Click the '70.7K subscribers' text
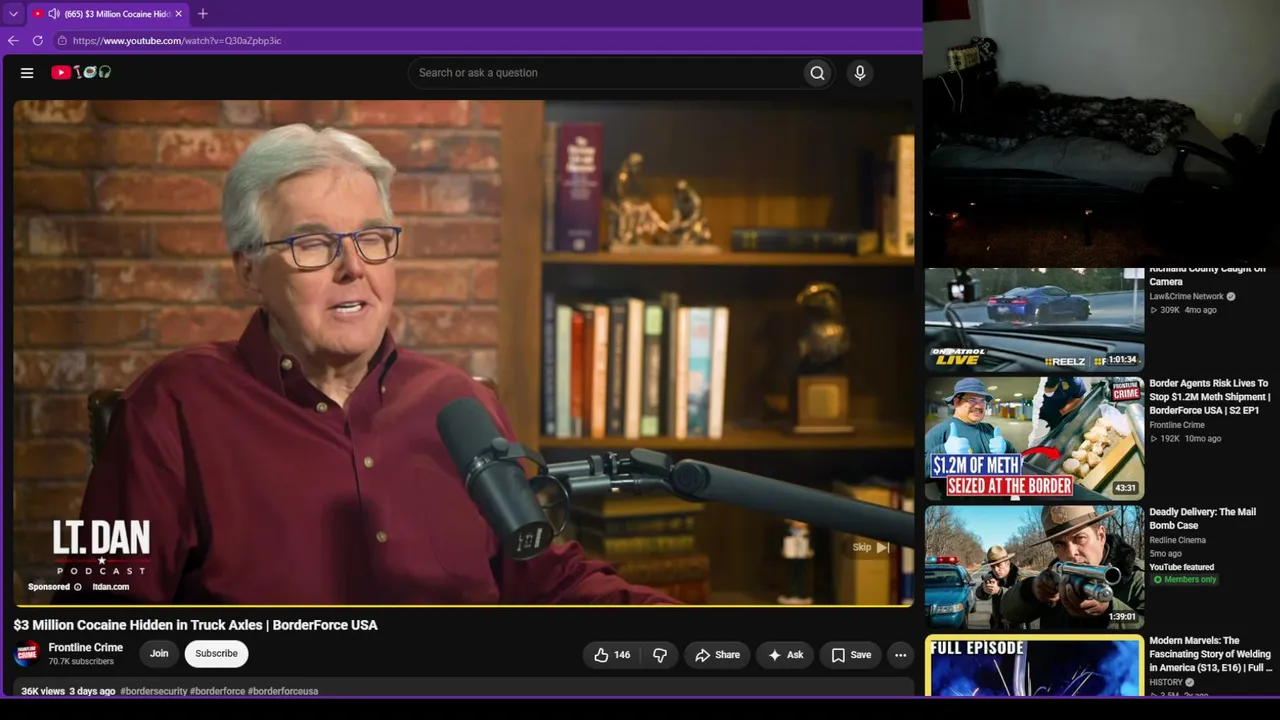Image resolution: width=1280 pixels, height=720 pixels. 81,661
